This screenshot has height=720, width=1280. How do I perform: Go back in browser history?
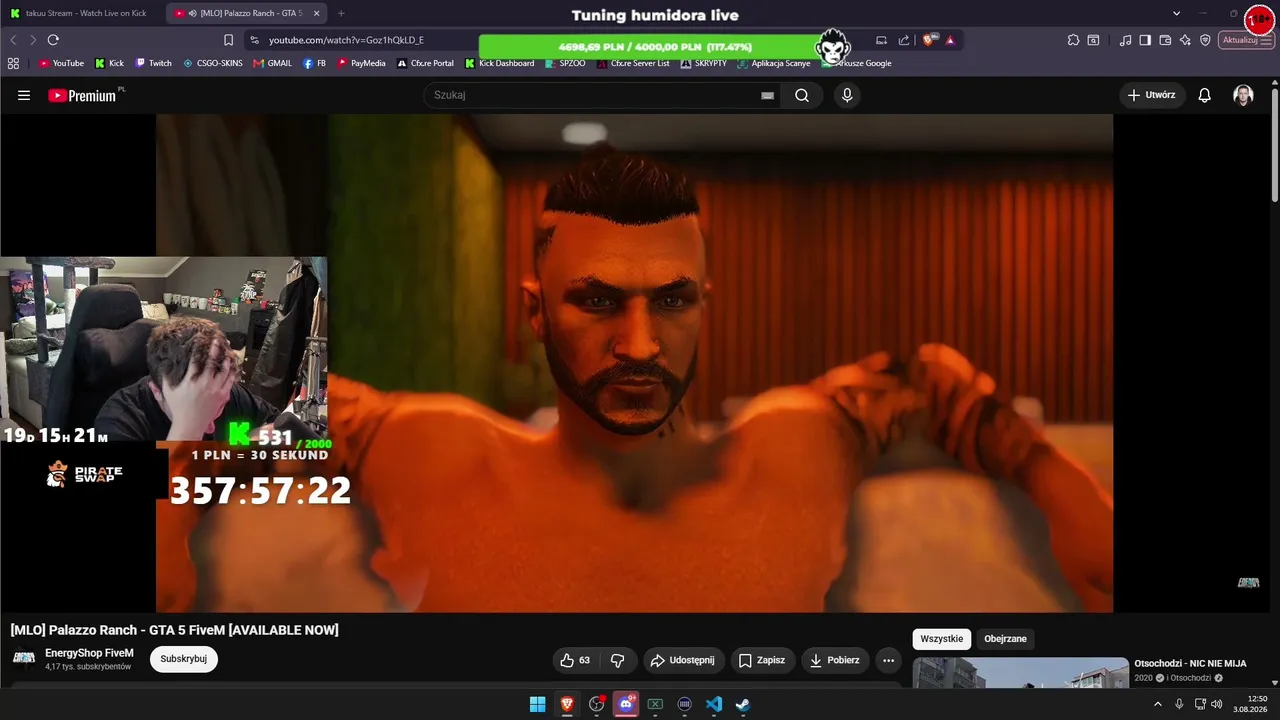[x=13, y=40]
